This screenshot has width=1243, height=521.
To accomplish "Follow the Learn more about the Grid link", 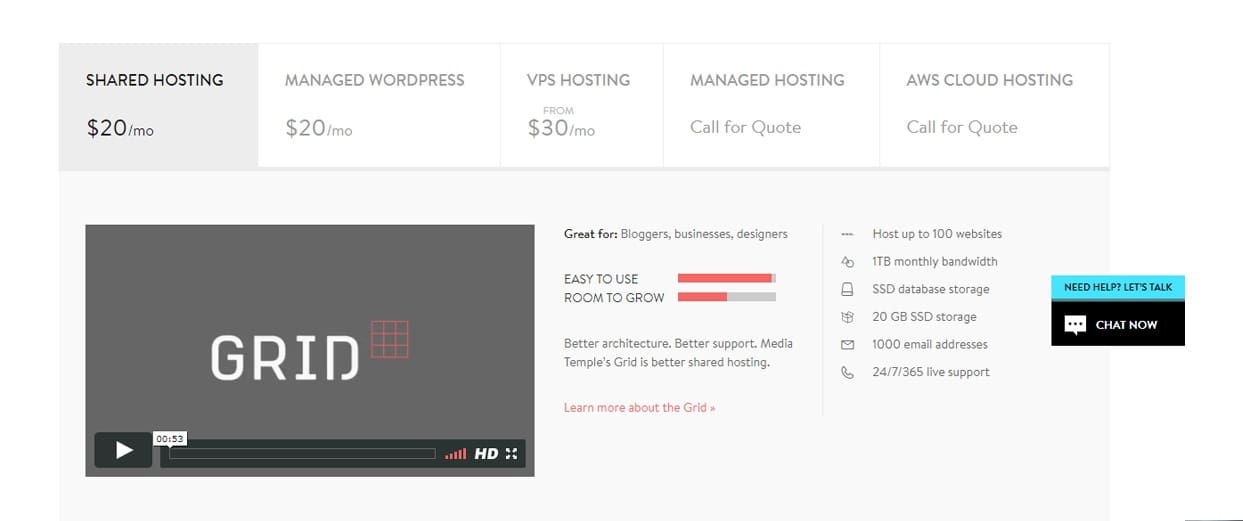I will tap(639, 408).
